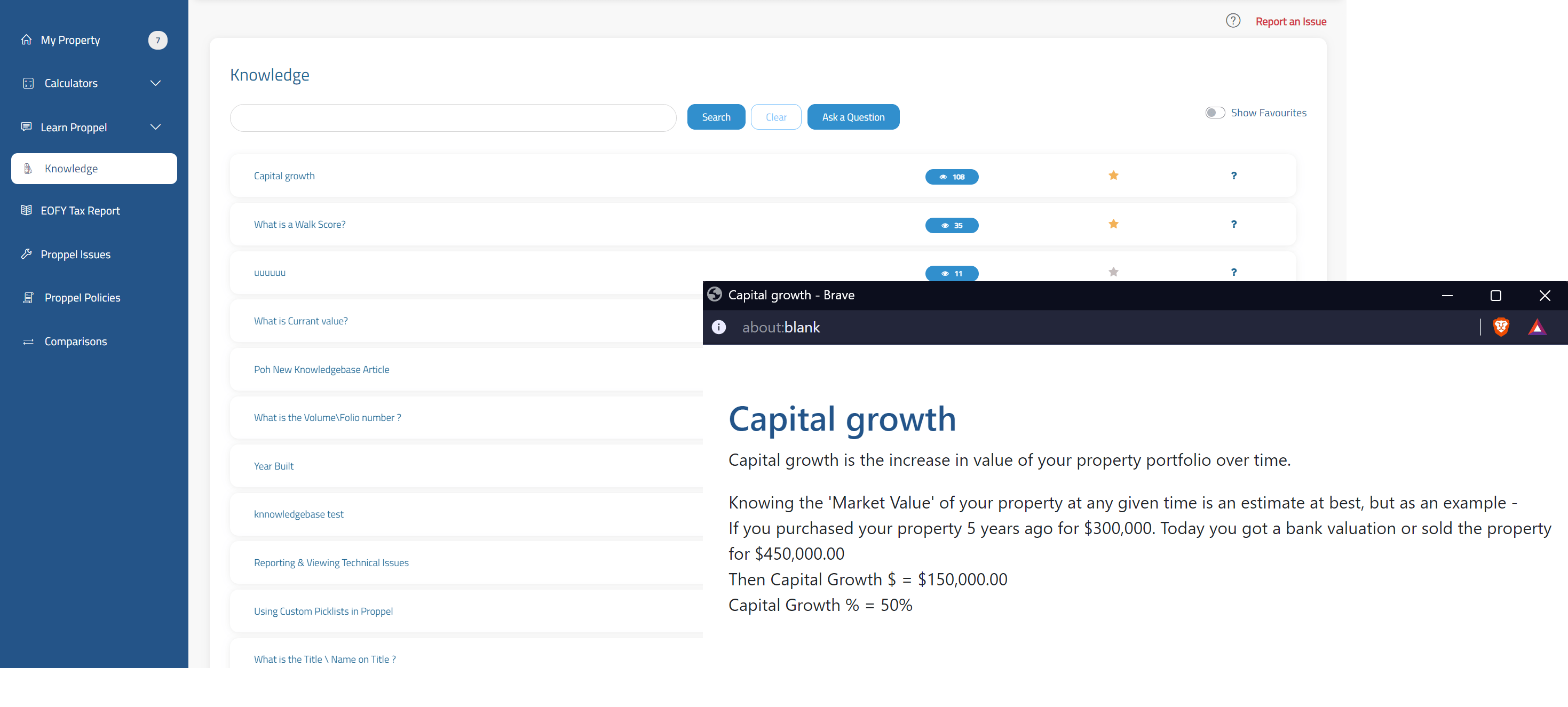Go to Proppel Policies page
The height and width of the screenshot is (707, 1568).
pyautogui.click(x=82, y=298)
